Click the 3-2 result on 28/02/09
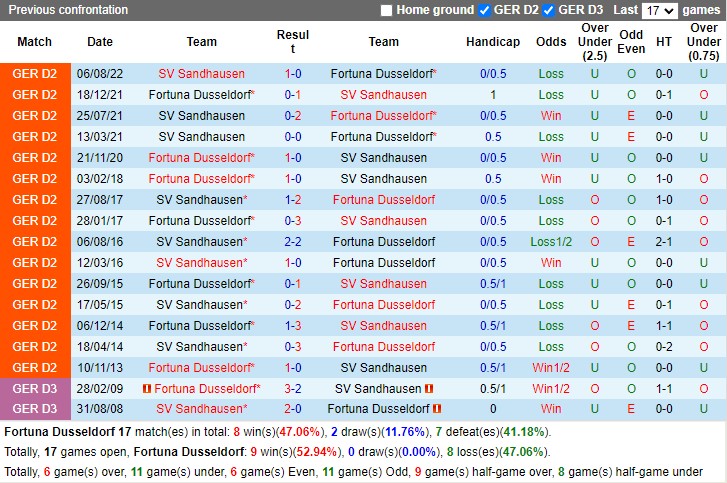 tap(293, 388)
